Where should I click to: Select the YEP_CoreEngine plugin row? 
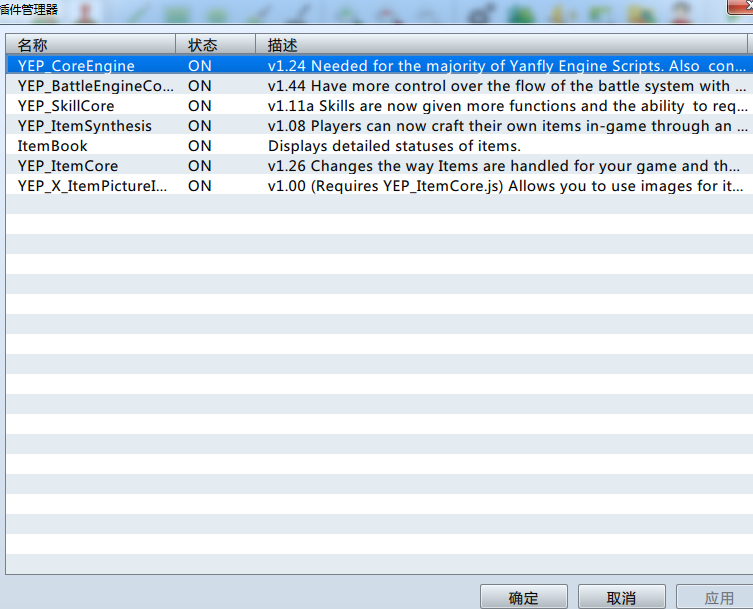(379, 65)
